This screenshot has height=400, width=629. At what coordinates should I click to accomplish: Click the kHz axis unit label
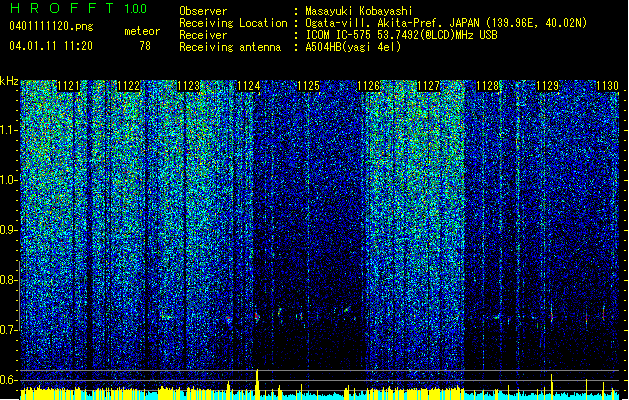click(x=9, y=81)
